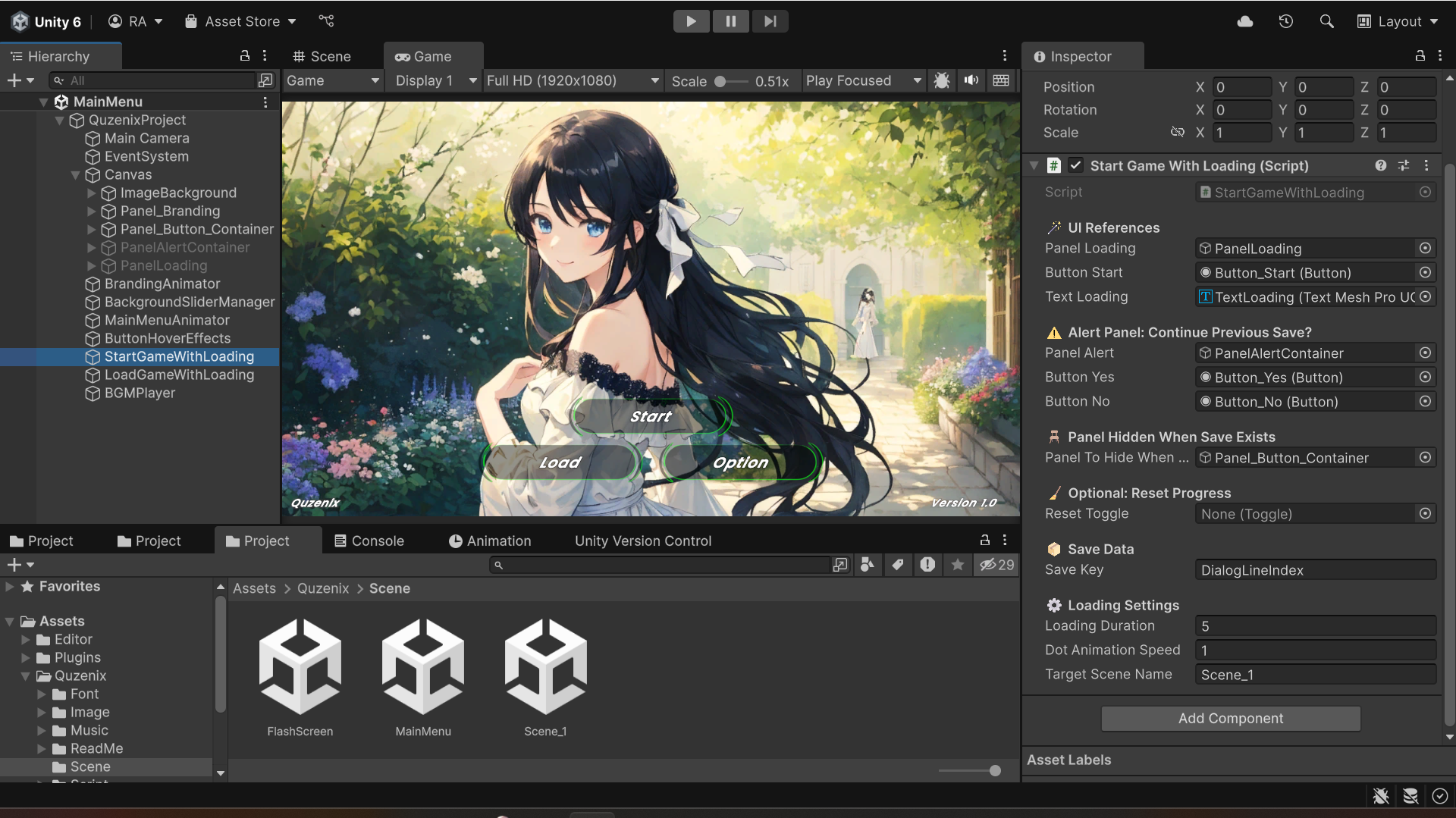The width and height of the screenshot is (1456, 818).
Task: Open the Asset Store dropdown
Action: point(241,21)
